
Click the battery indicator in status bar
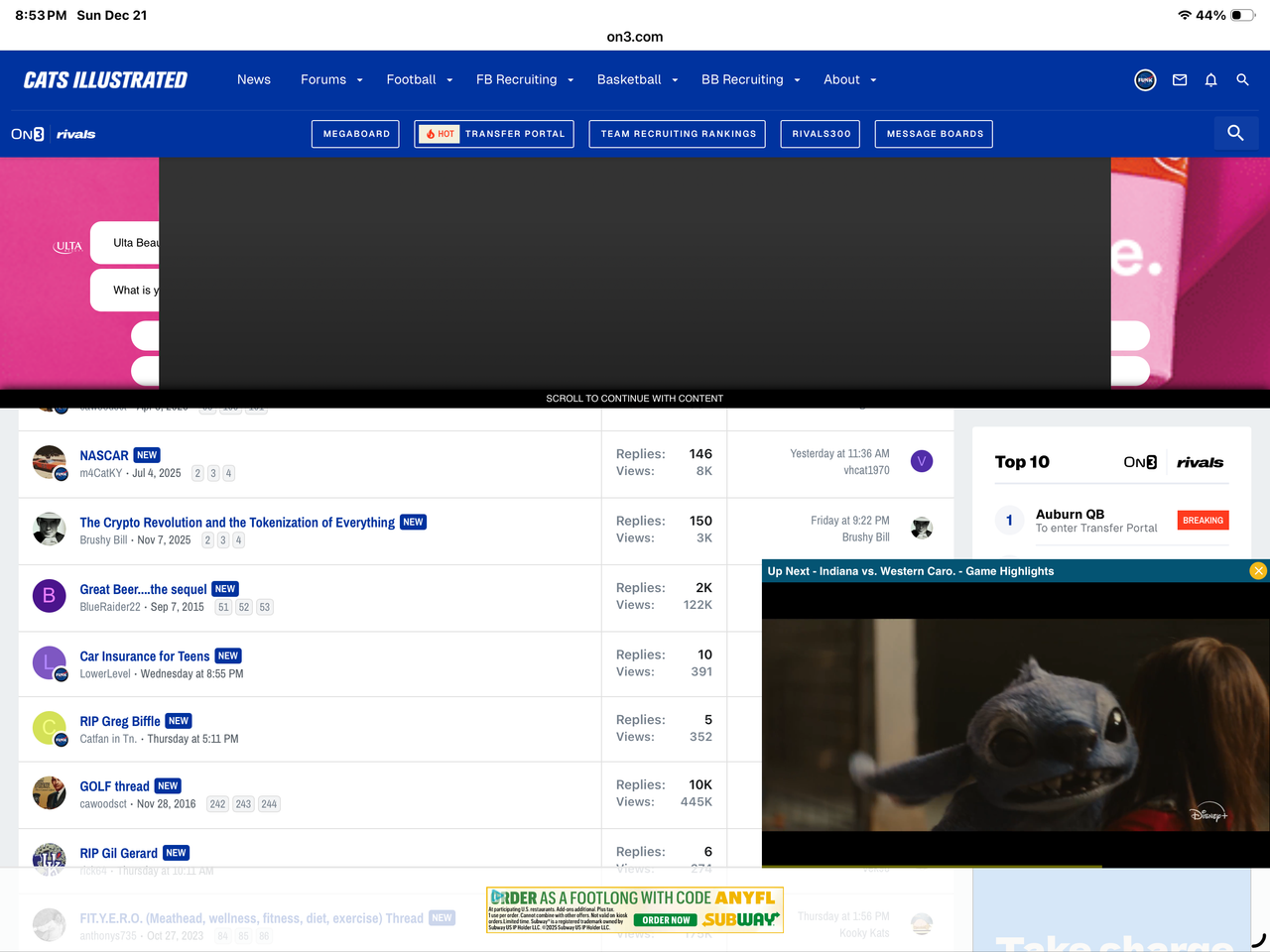(1243, 15)
